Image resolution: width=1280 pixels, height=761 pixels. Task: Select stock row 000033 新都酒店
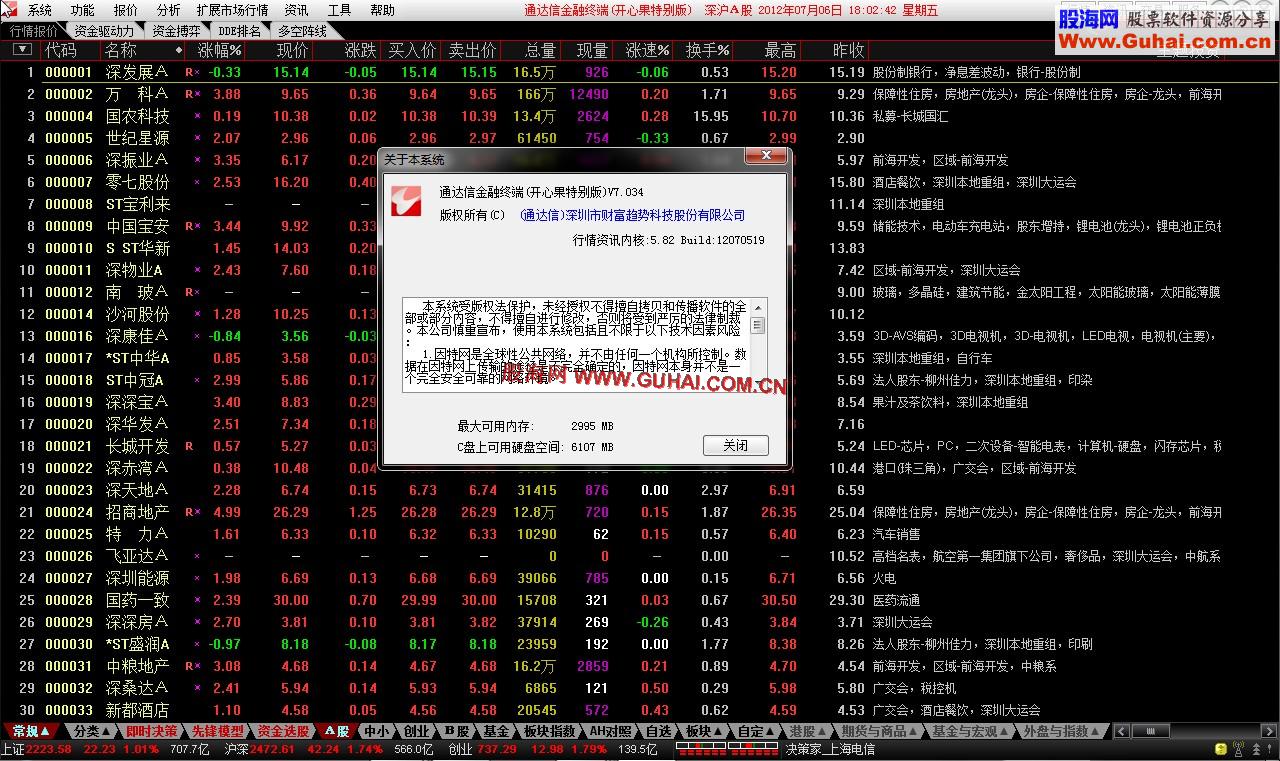point(640,710)
